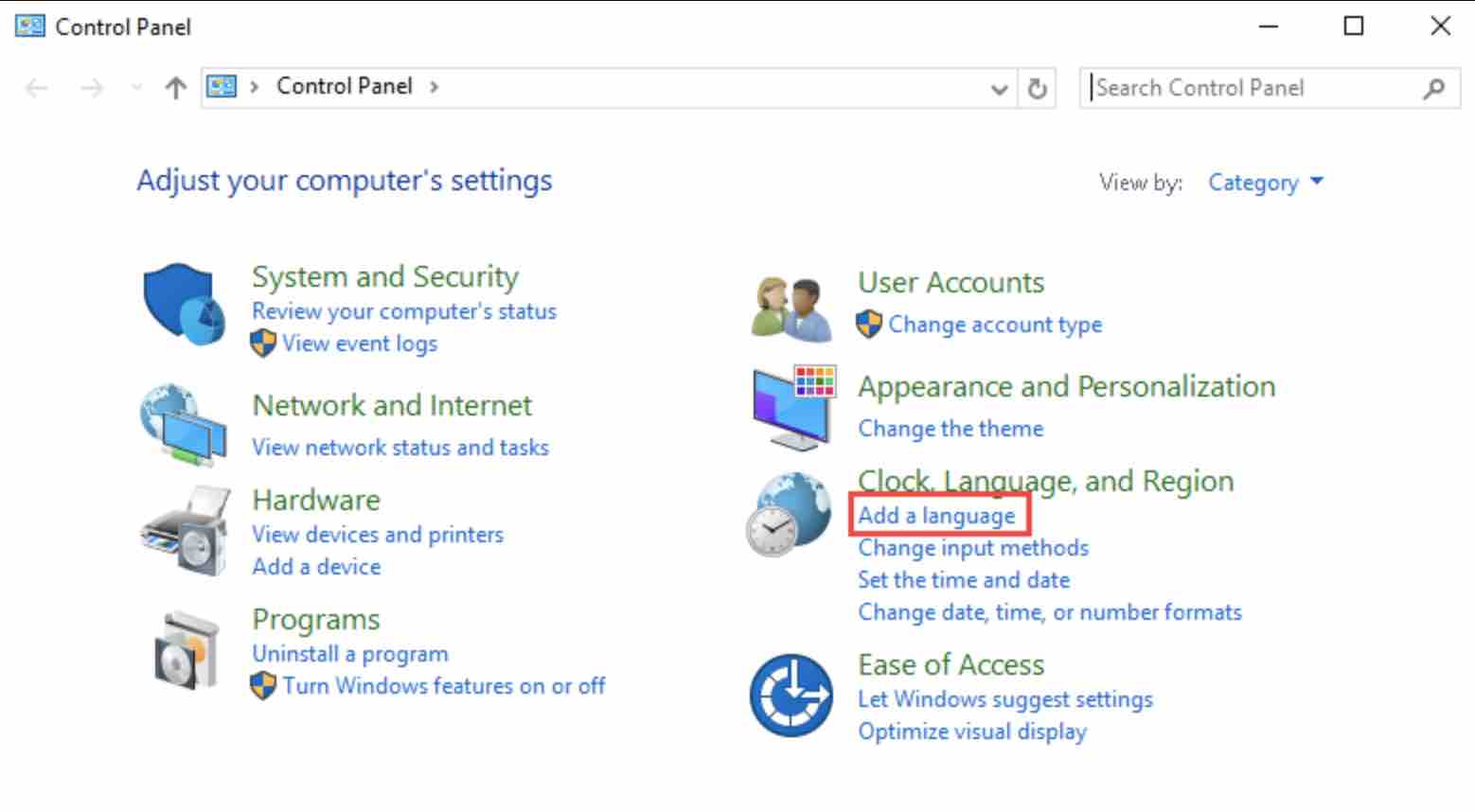1475x812 pixels.
Task: Click Add a device link
Action: [x=316, y=567]
